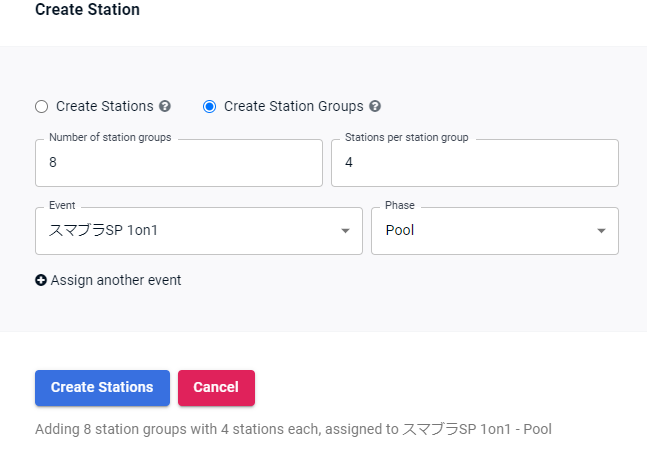Focus the Number of station groups field
Viewport: 647px width, 457px height.
pyautogui.click(x=178, y=163)
